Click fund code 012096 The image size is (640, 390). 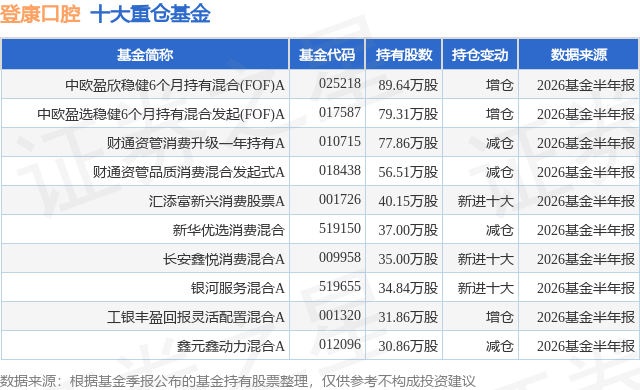(340, 344)
